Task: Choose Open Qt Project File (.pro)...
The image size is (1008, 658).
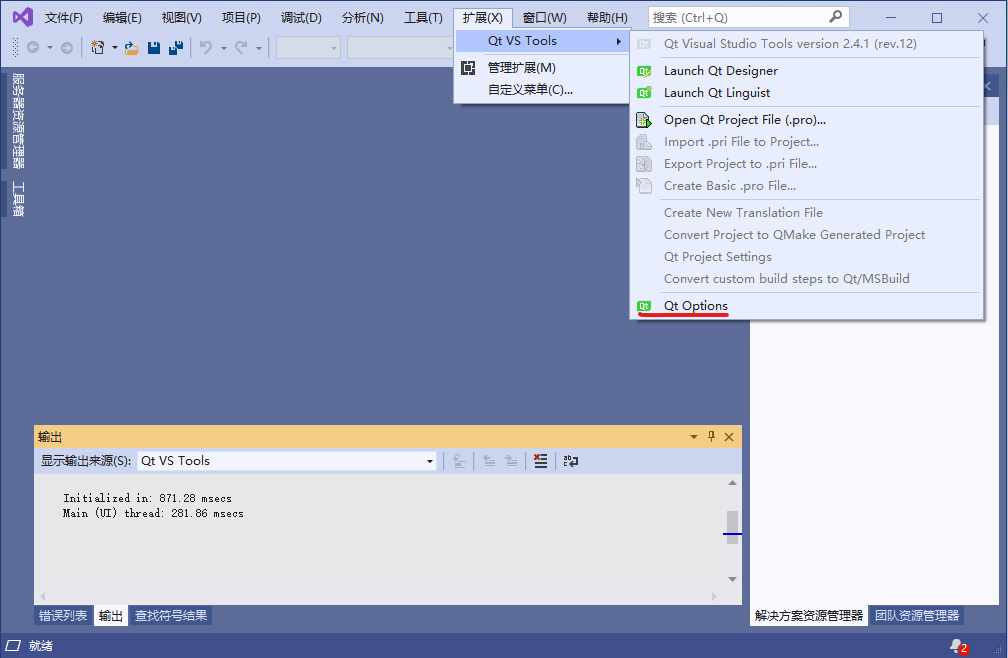Action: pos(807,120)
